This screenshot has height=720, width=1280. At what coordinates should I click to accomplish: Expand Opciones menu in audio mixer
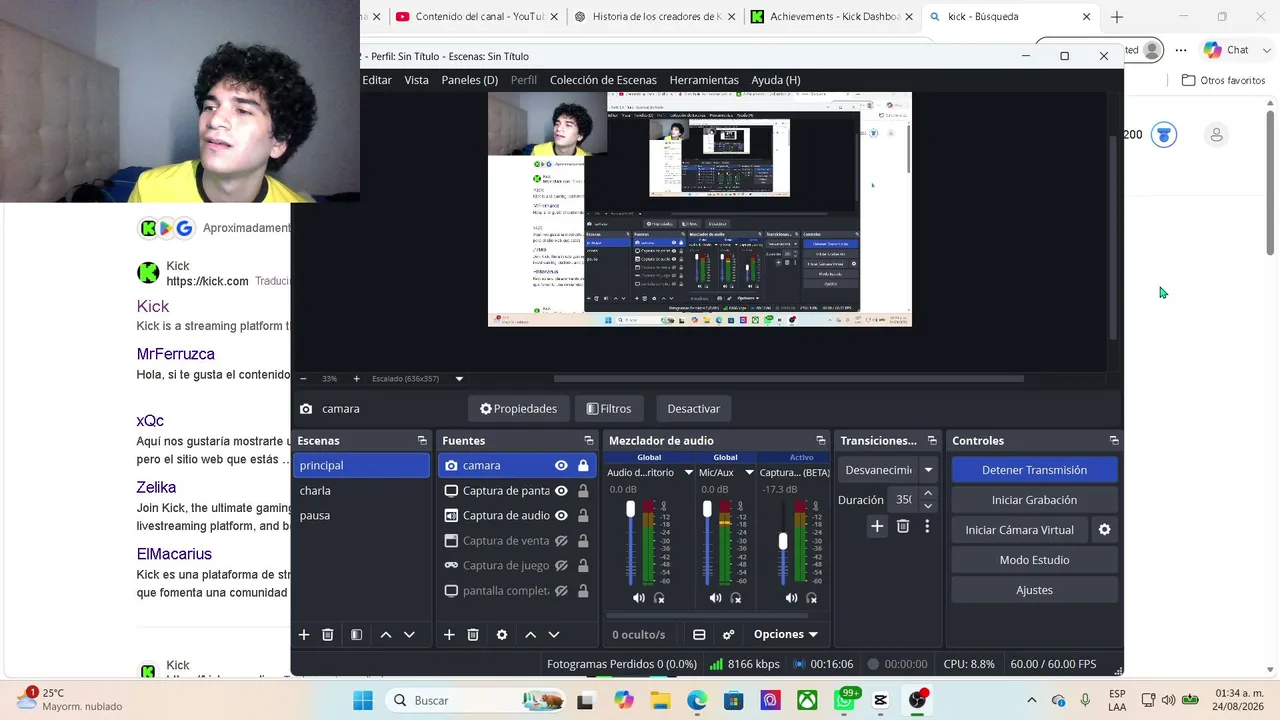pyautogui.click(x=786, y=635)
